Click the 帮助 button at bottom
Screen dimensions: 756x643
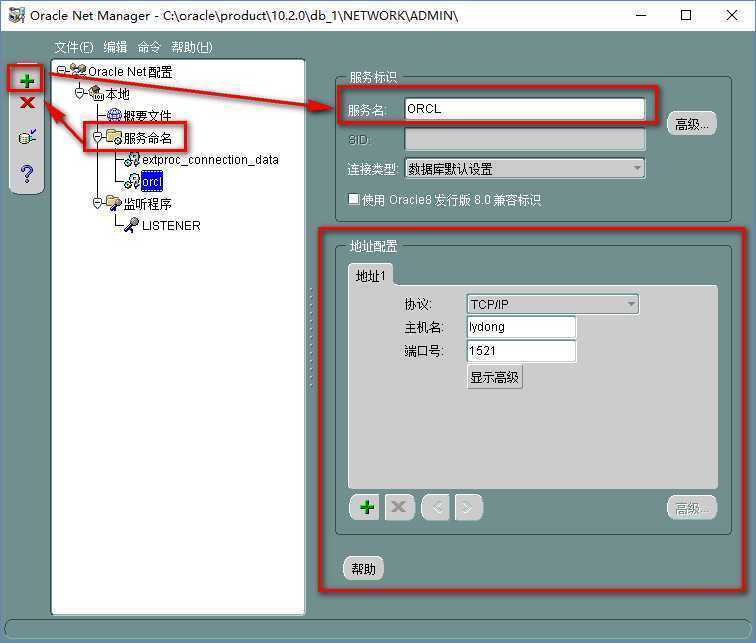pos(364,569)
